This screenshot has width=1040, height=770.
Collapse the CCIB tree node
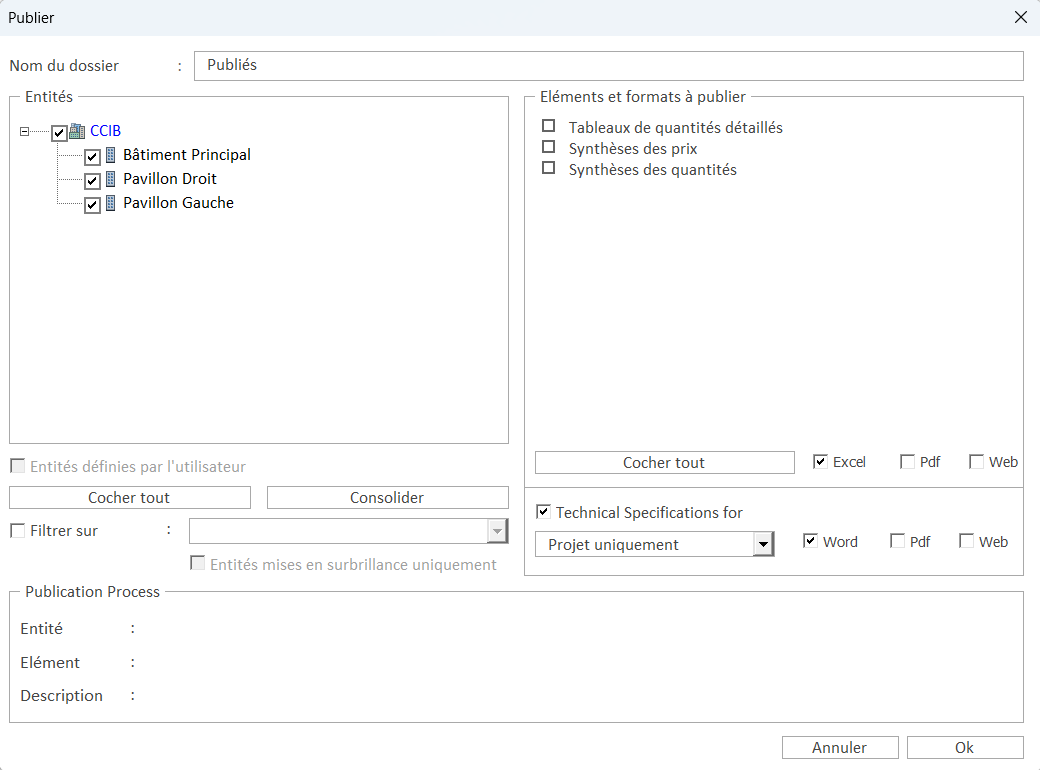(25, 131)
